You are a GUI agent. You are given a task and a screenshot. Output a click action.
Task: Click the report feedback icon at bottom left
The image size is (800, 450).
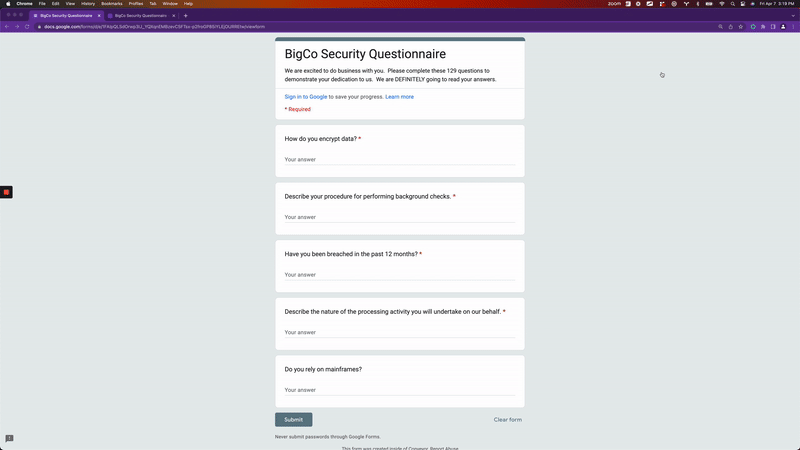coord(9,438)
